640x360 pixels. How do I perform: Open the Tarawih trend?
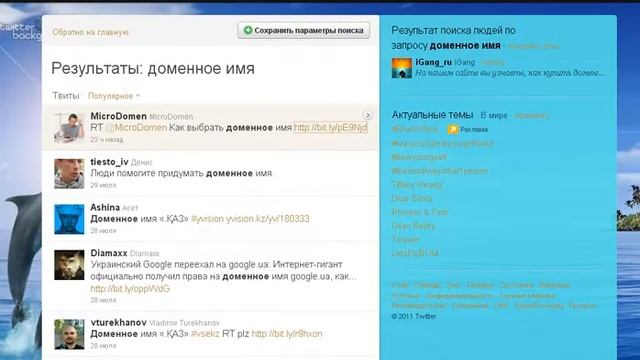click(405, 240)
